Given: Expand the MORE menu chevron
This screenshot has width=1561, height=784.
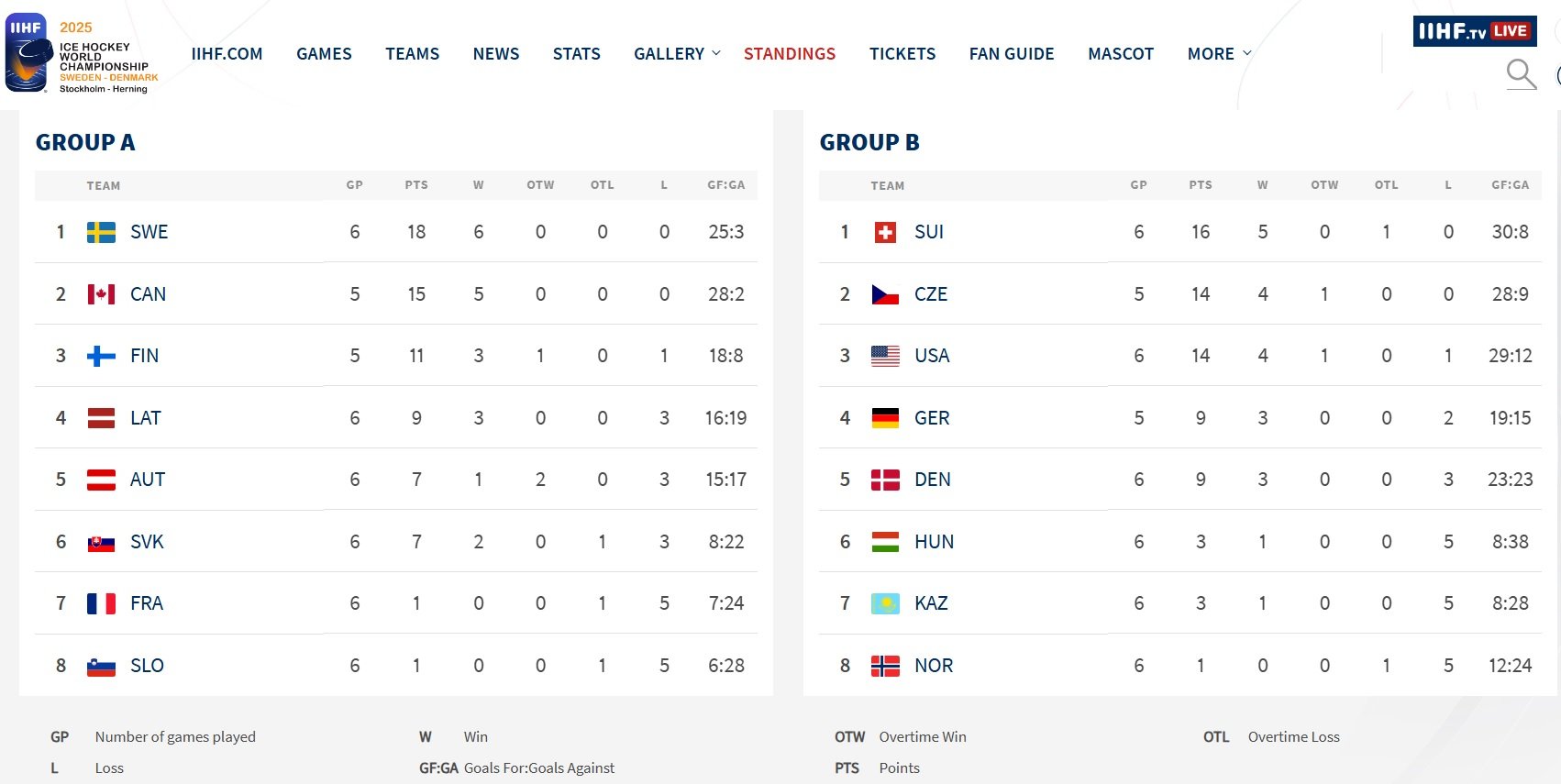Looking at the screenshot, I should point(1246,53).
